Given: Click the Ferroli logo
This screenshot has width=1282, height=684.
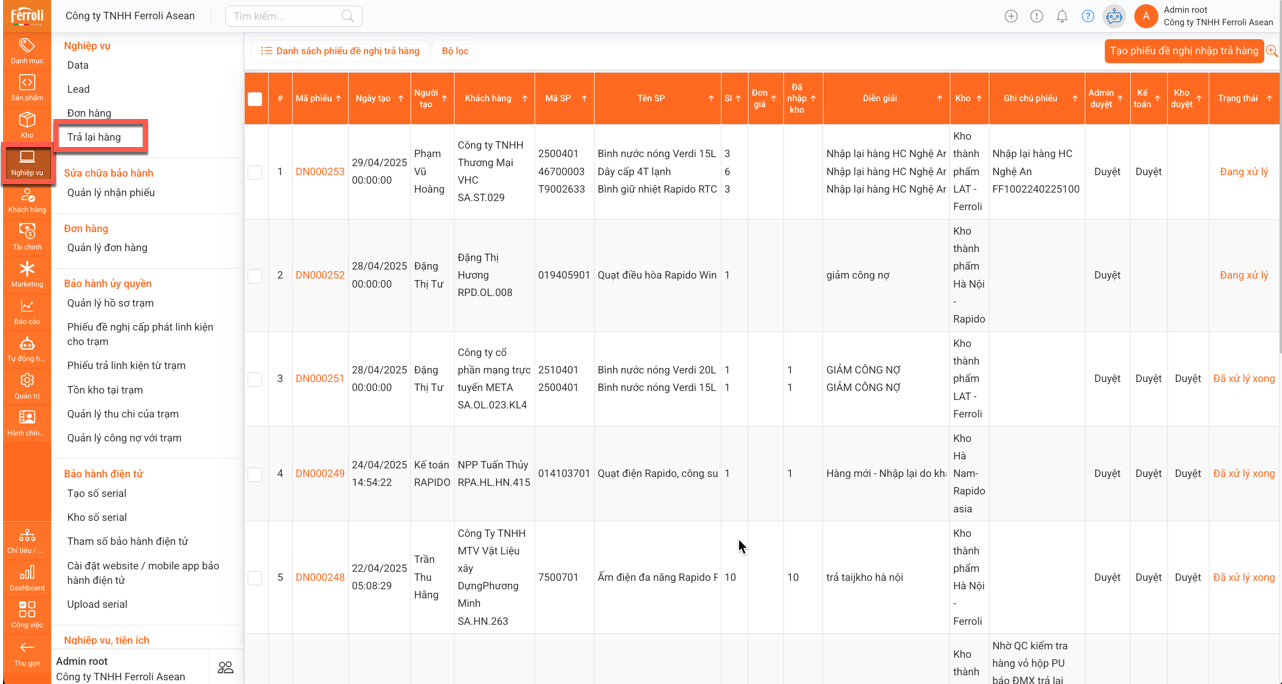Looking at the screenshot, I should point(27,15).
